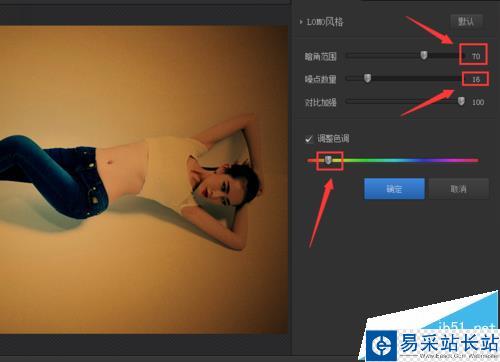Click the 调整色调 label text
Image resolution: width=500 pixels, height=362 pixels.
point(333,139)
